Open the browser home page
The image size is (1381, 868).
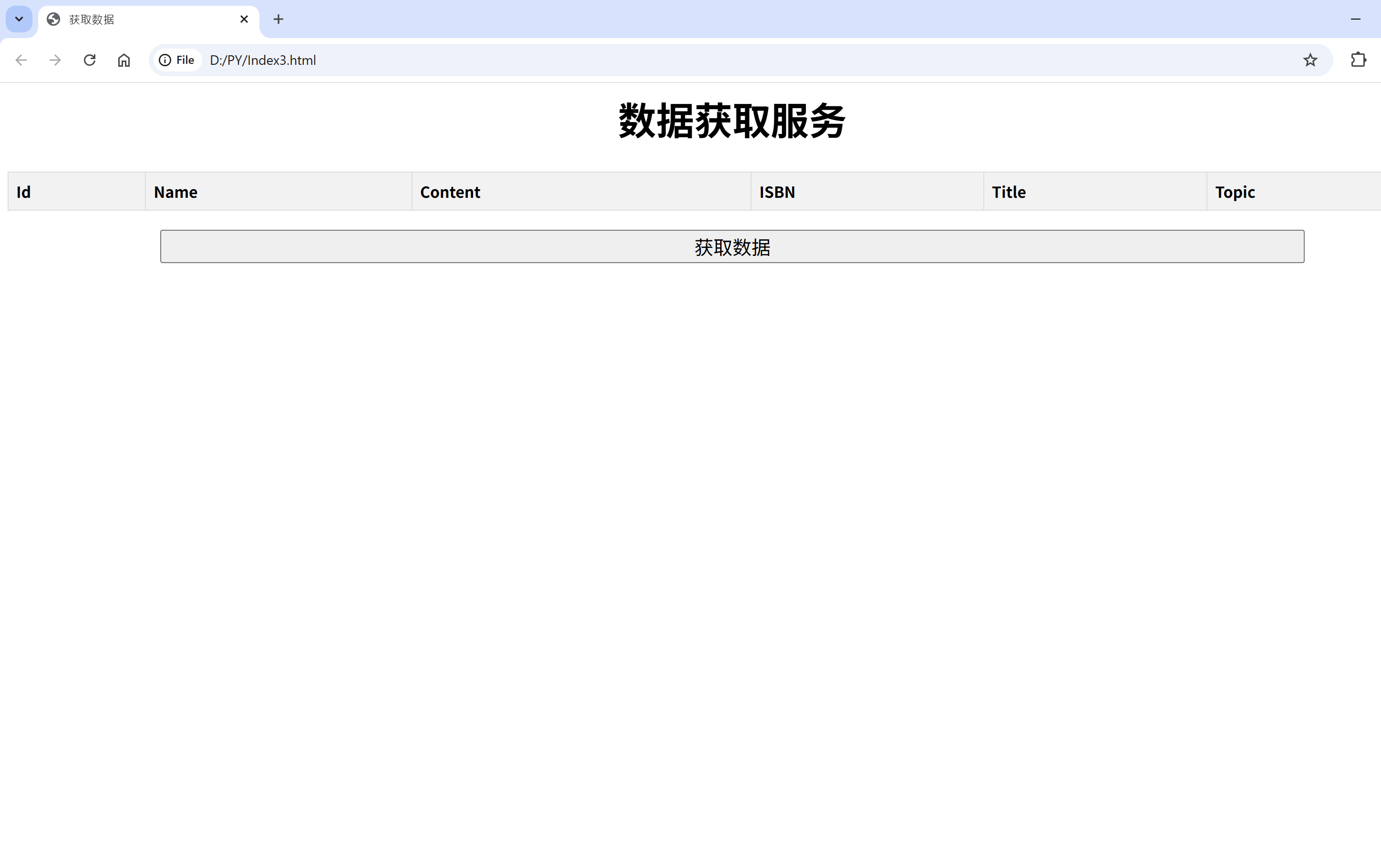124,60
